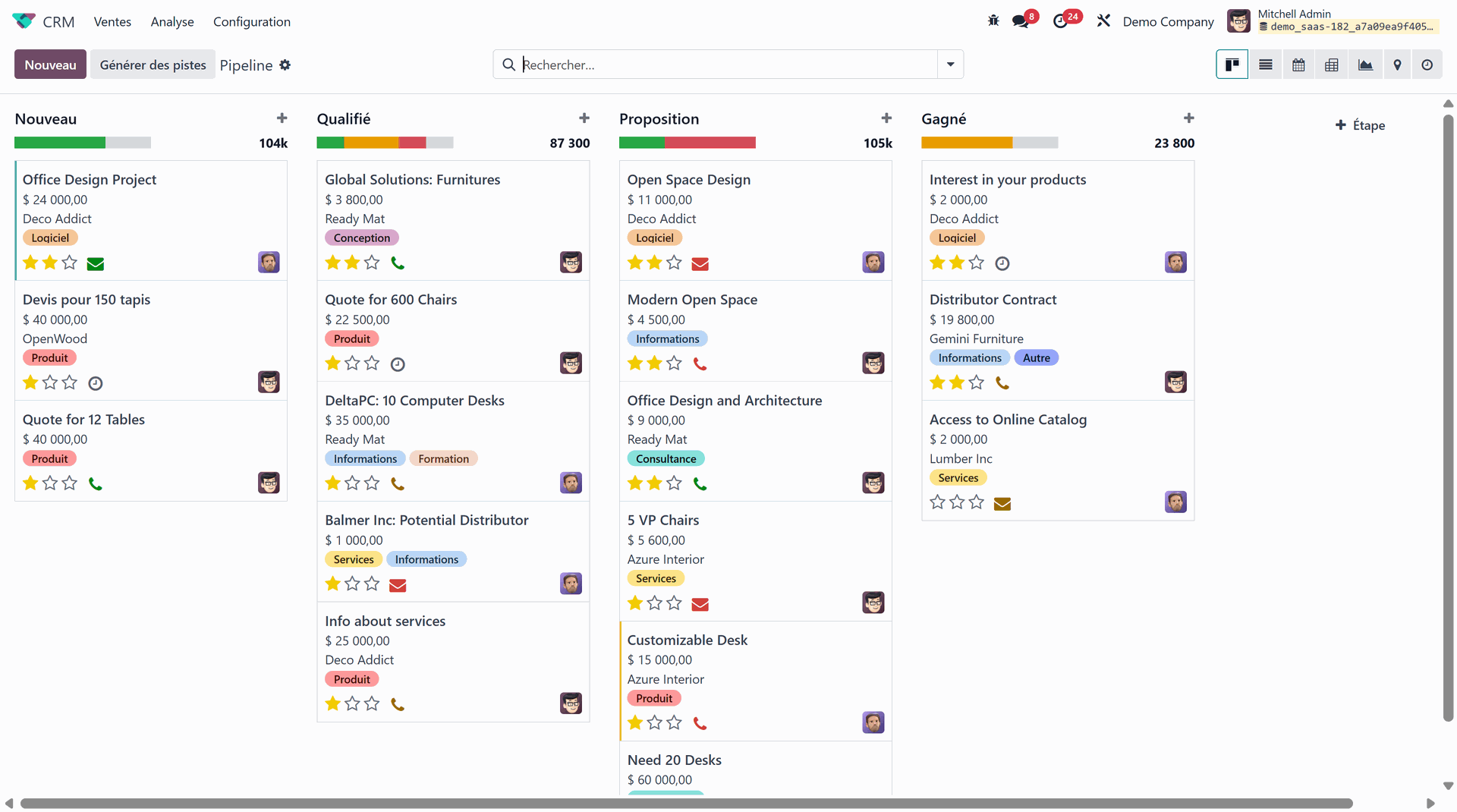Open the Analyse menu
Viewport: 1457px width, 812px height.
tap(172, 21)
